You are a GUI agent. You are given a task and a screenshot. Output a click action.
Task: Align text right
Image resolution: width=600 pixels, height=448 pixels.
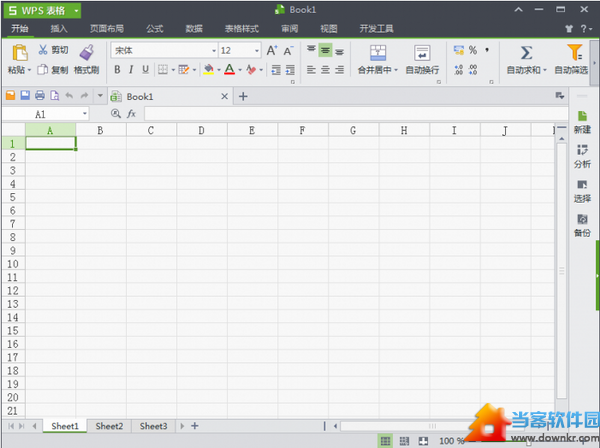tap(339, 70)
